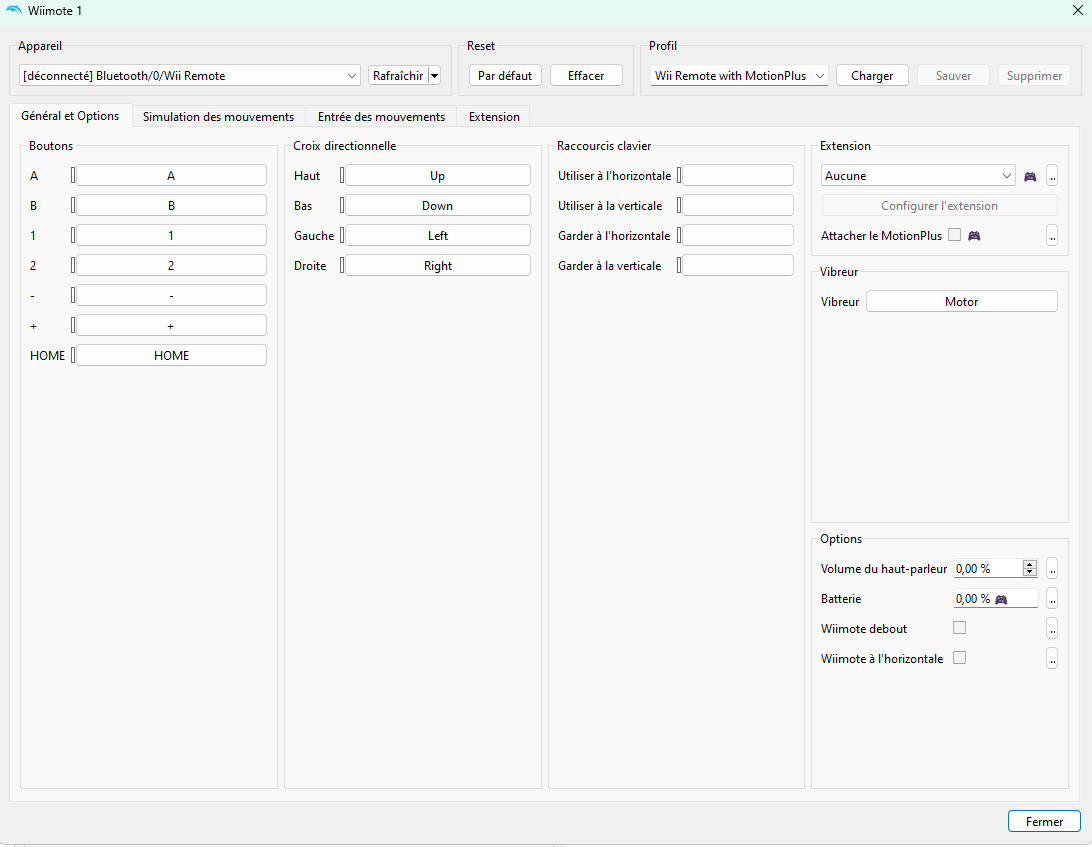The width and height of the screenshot is (1092, 847).
Task: Click the controller icon in Batterie field
Action: click(1001, 599)
